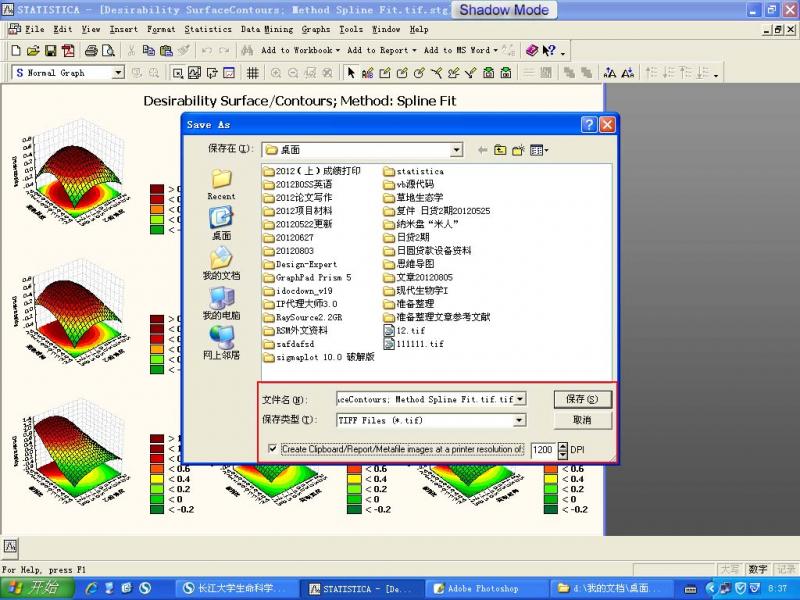Expand the 文件名 filename dropdown arrow
This screenshot has height=600, width=800.
pyautogui.click(x=519, y=399)
